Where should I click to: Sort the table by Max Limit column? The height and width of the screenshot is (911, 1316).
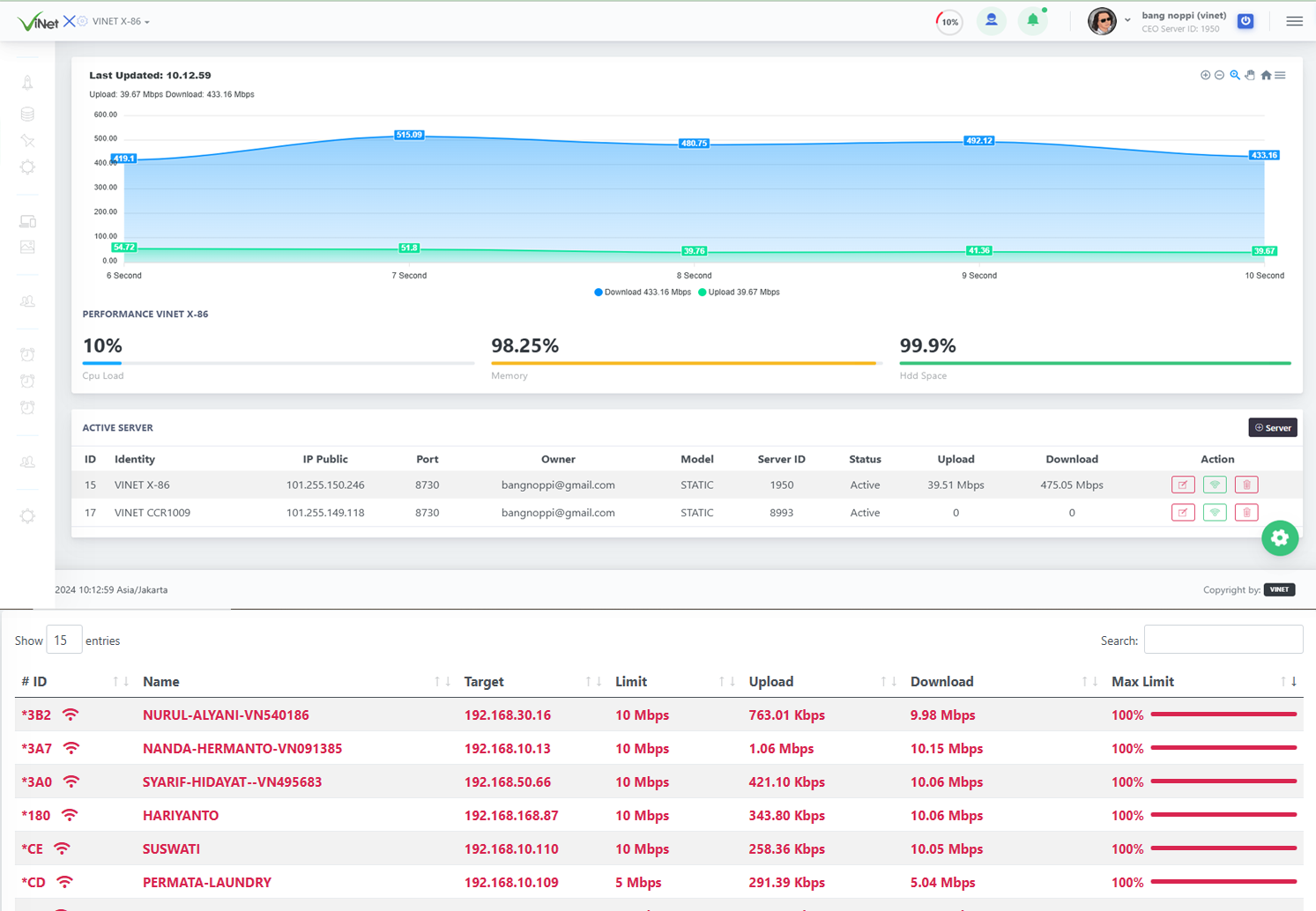pyautogui.click(x=1204, y=682)
